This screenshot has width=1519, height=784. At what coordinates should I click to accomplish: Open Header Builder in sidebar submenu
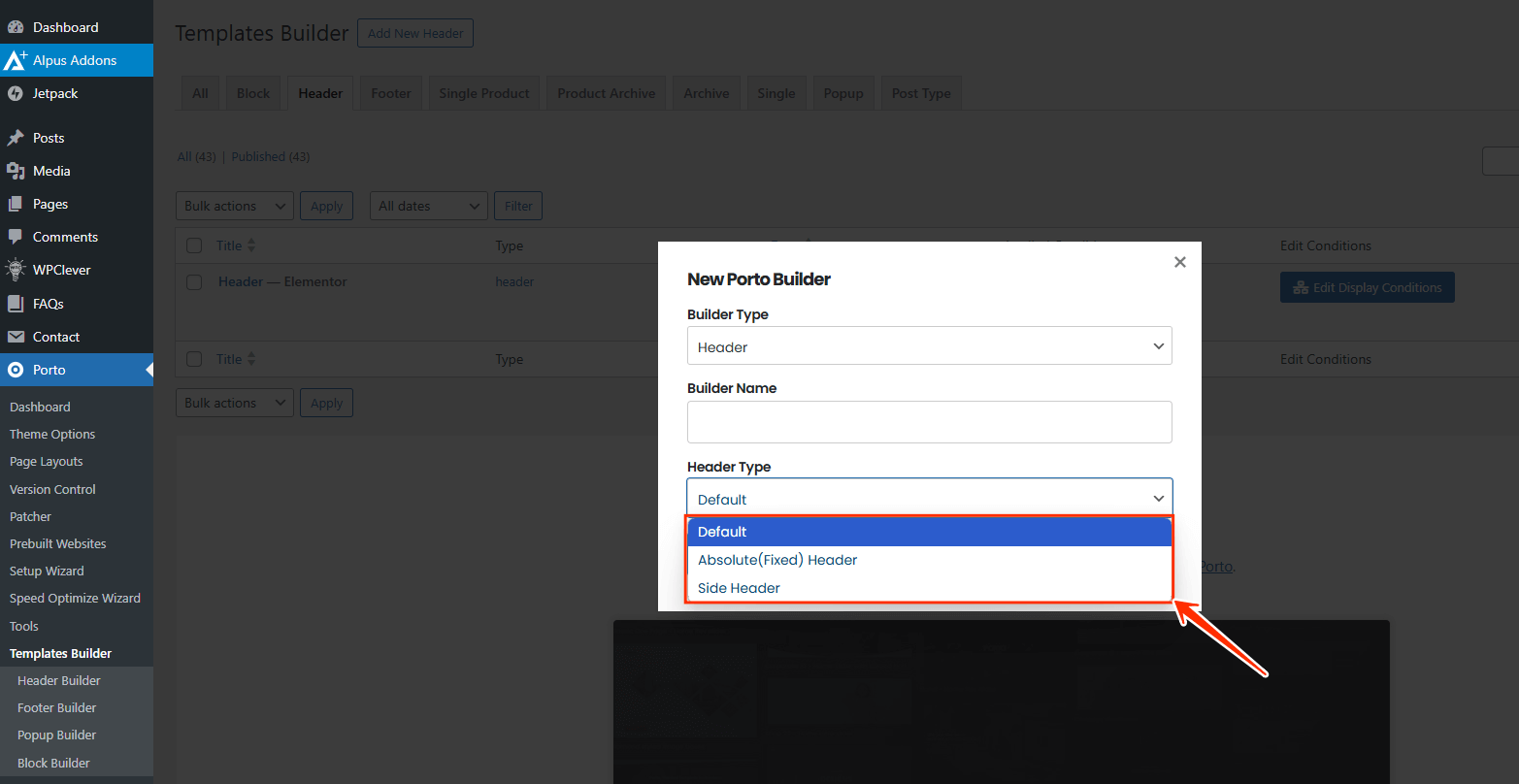[59, 680]
